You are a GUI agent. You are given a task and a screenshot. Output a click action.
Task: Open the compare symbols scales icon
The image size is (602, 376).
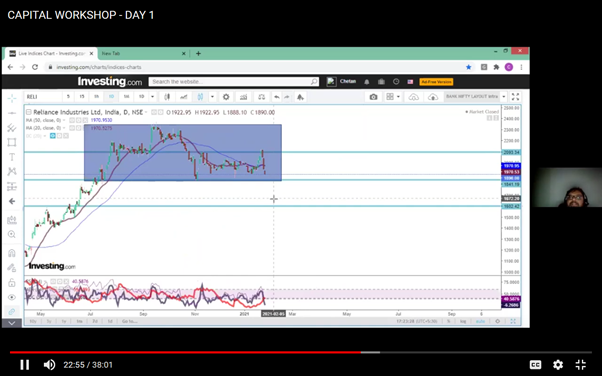click(x=261, y=97)
